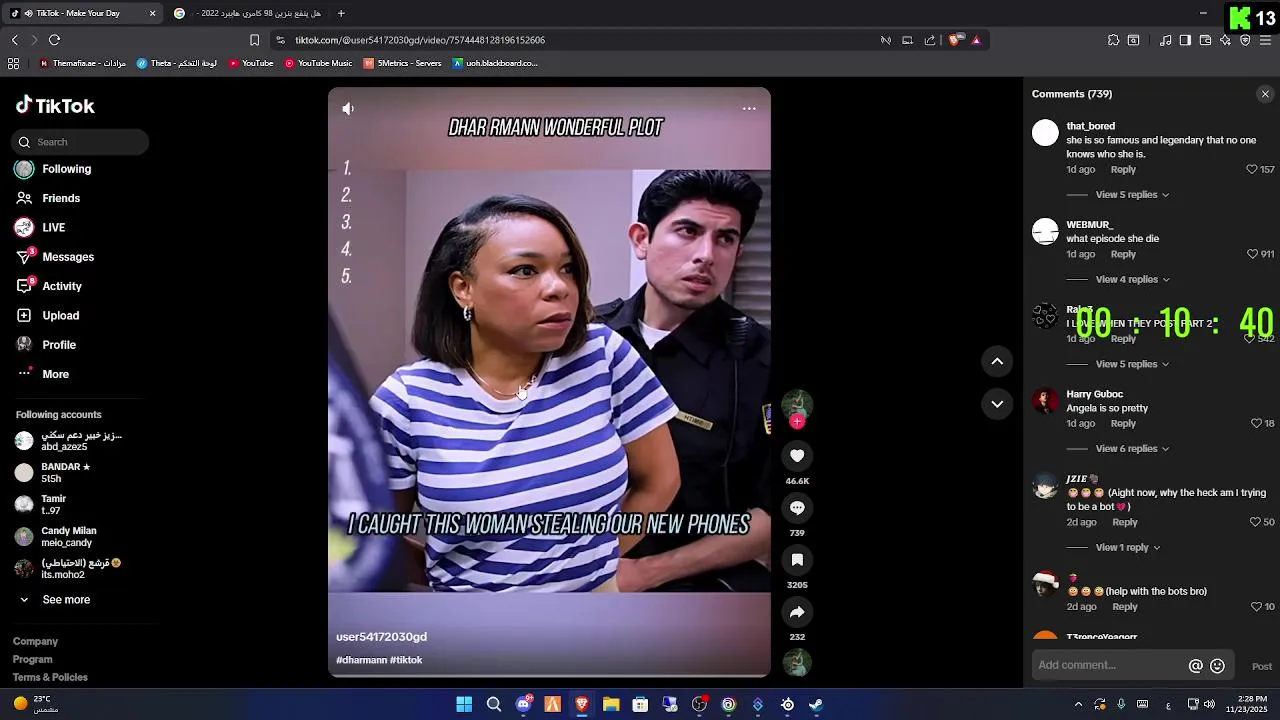Expand View 1 reply under JZIE
Image resolution: width=1280 pixels, height=720 pixels.
pos(1128,548)
